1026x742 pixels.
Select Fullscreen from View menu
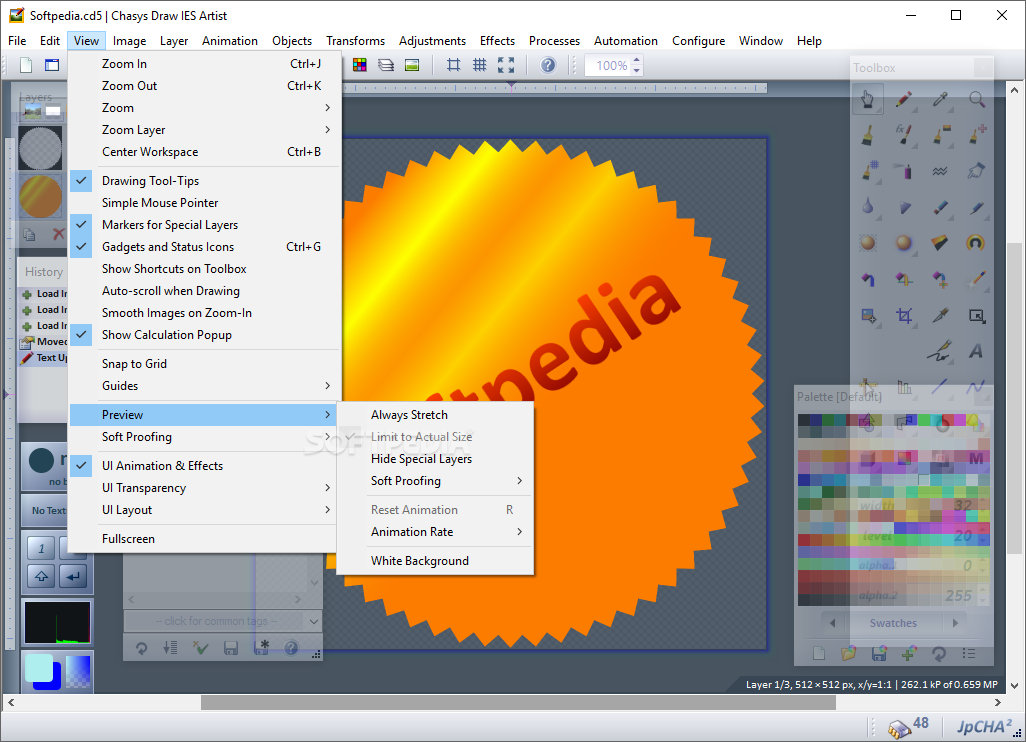pos(205,539)
